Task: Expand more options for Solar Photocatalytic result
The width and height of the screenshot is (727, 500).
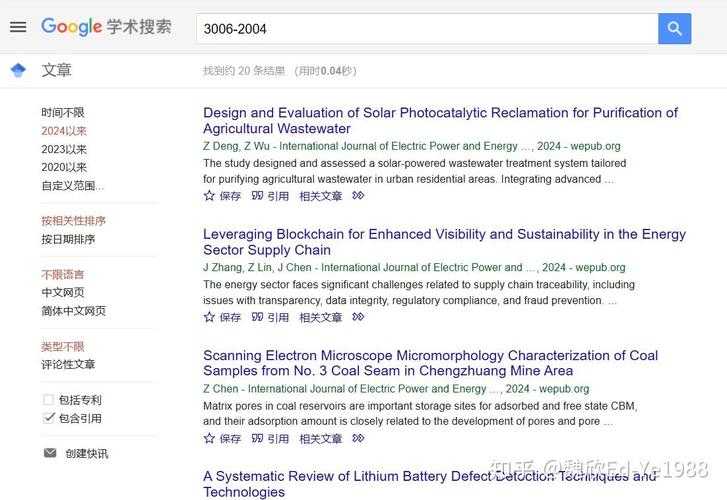Action: [358, 196]
